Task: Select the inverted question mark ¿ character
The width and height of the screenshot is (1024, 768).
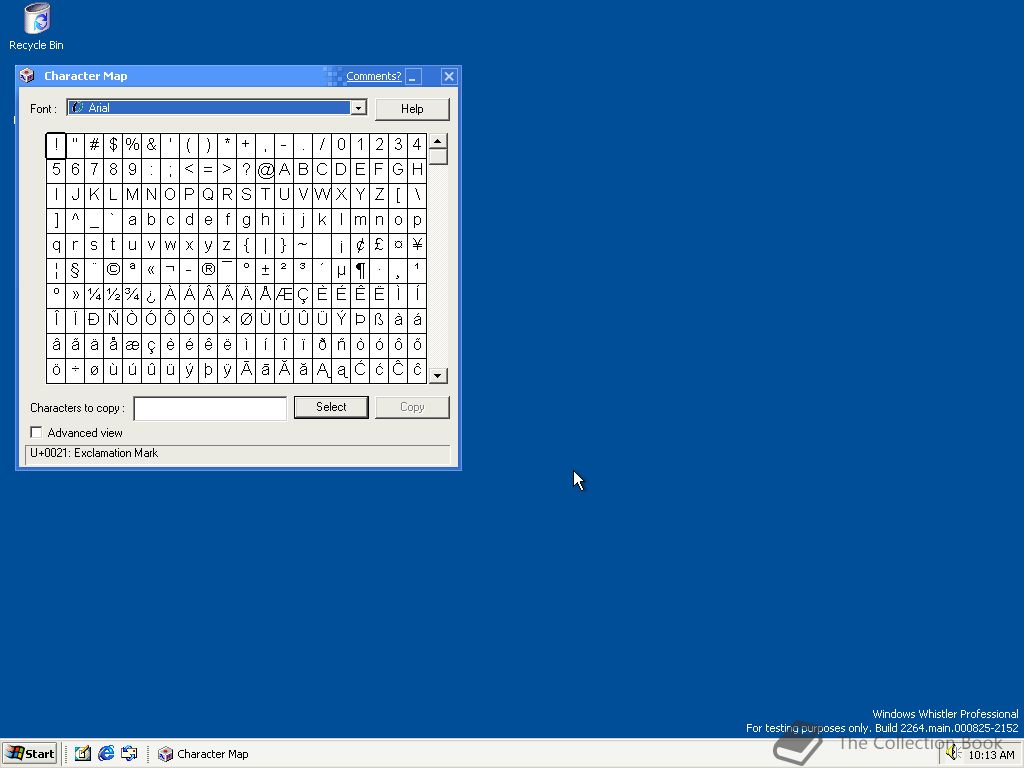Action: [152, 295]
